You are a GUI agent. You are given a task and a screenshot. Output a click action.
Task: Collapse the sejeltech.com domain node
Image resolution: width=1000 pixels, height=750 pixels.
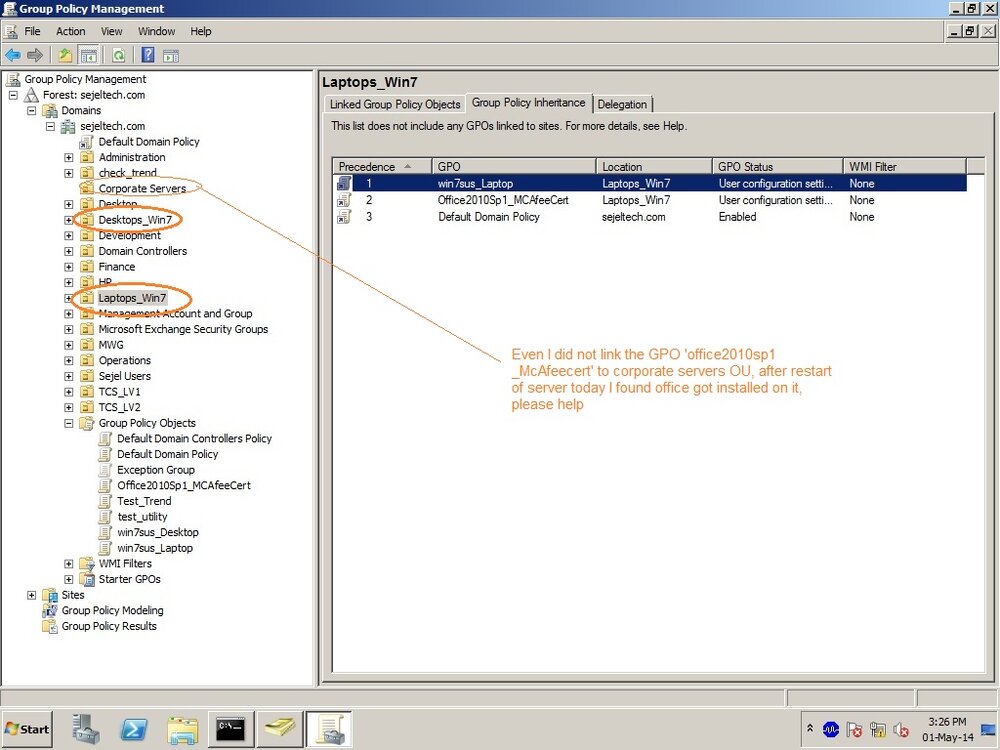pyautogui.click(x=50, y=126)
